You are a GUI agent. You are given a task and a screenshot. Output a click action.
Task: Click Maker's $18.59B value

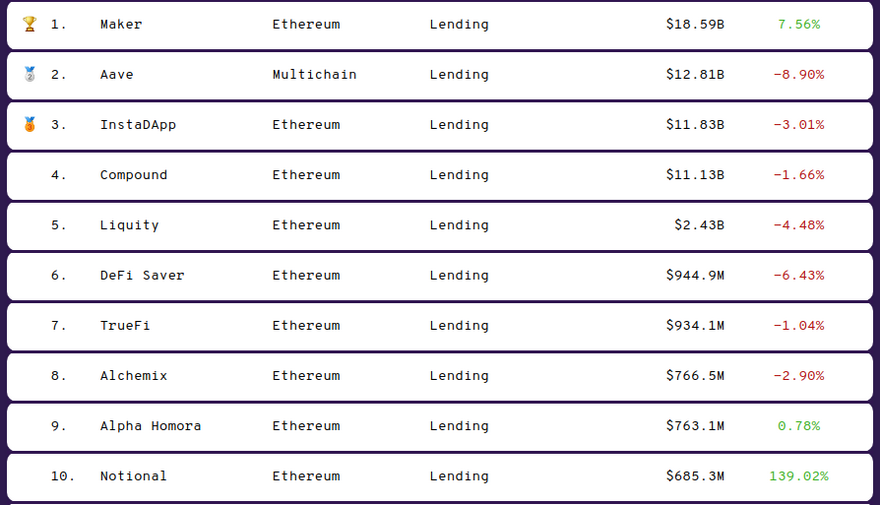point(694,24)
